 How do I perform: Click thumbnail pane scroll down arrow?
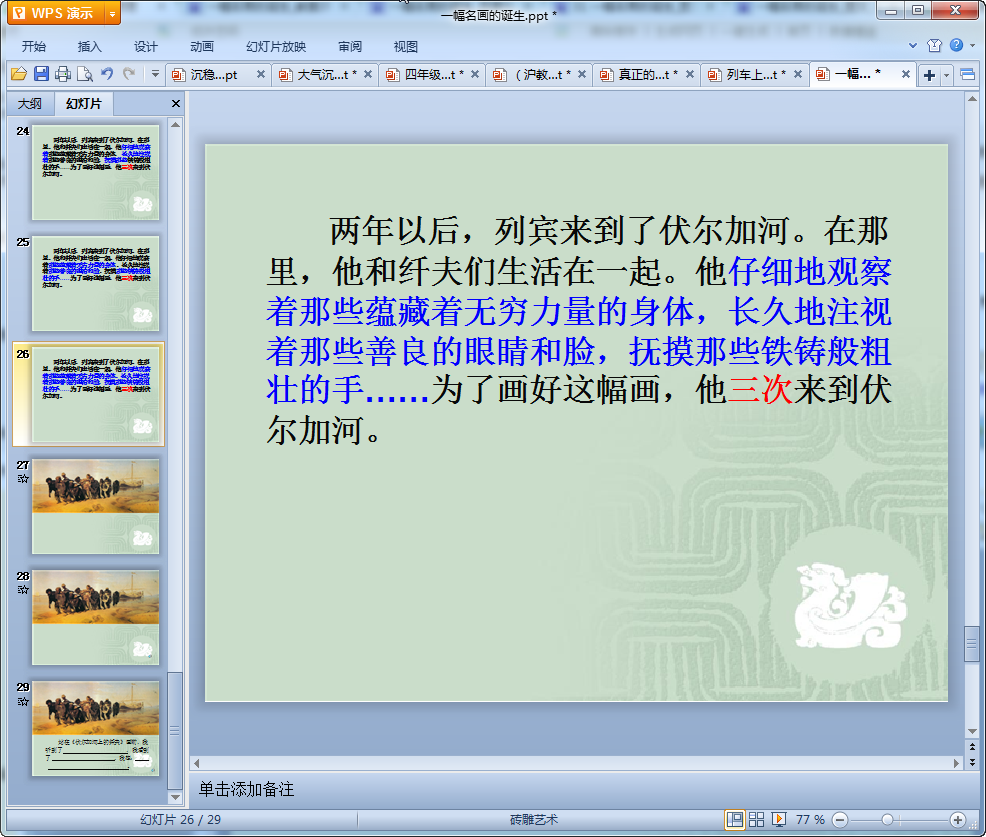coord(175,797)
